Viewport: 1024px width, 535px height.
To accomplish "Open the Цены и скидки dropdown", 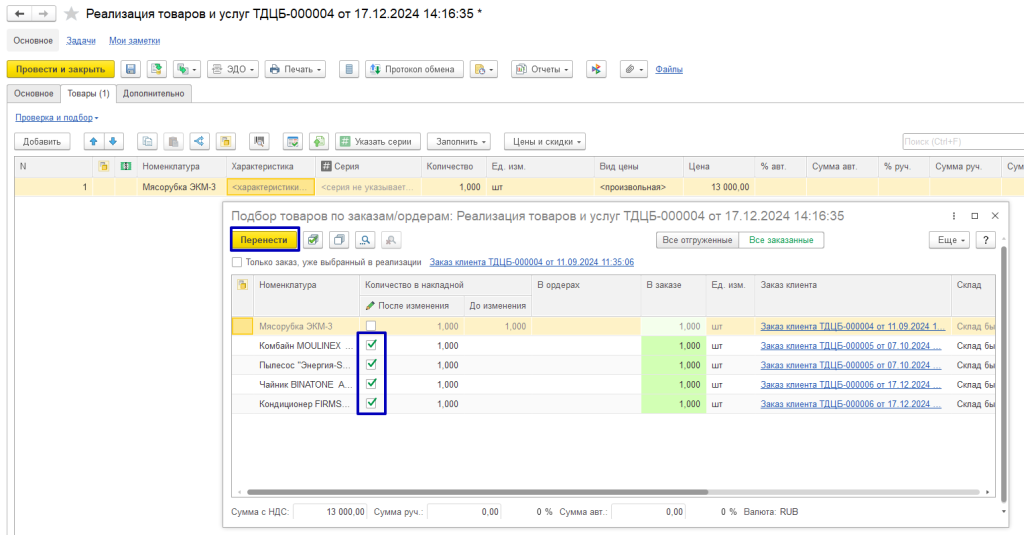I will [544, 141].
